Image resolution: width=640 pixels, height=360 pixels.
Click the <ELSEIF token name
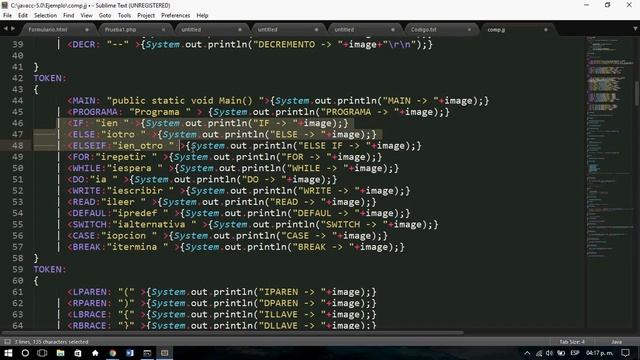(87, 146)
